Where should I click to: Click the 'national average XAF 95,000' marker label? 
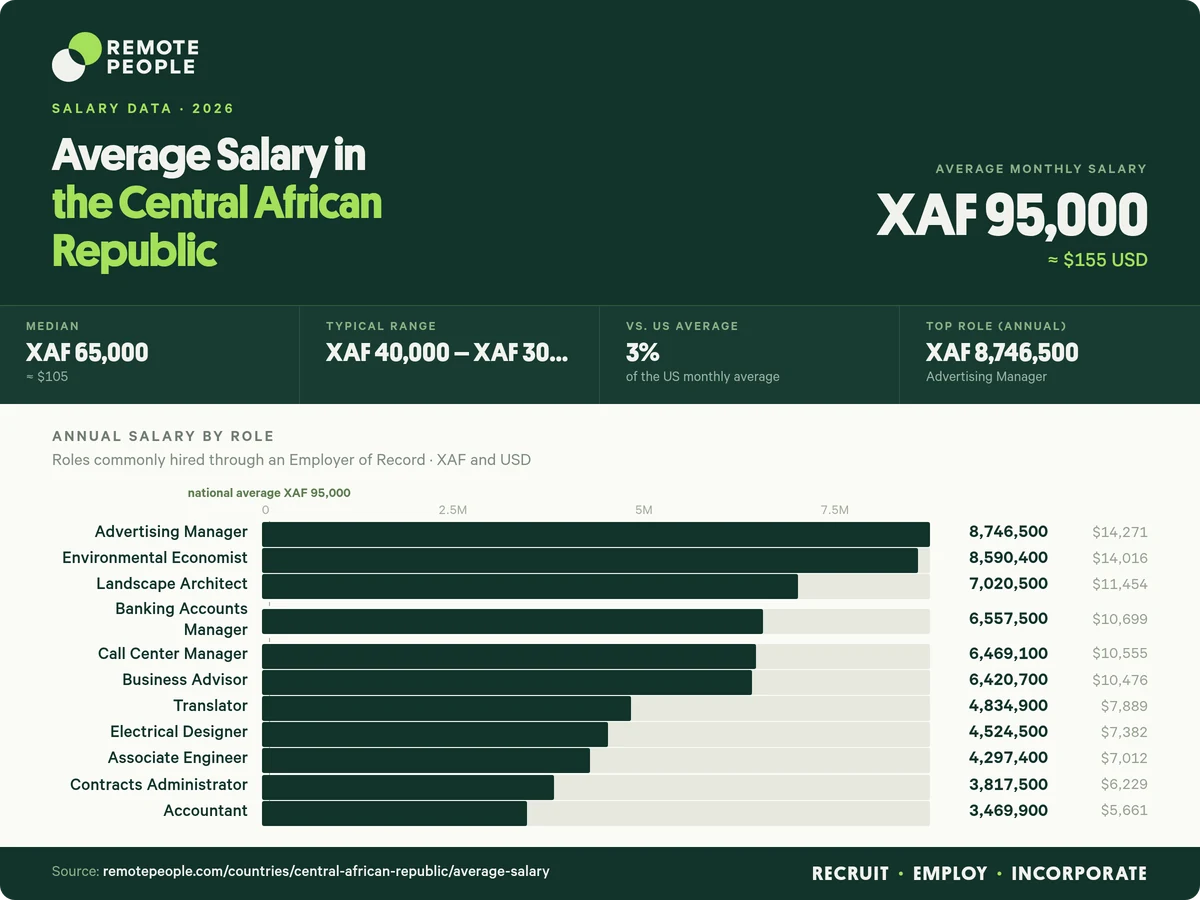(x=269, y=493)
